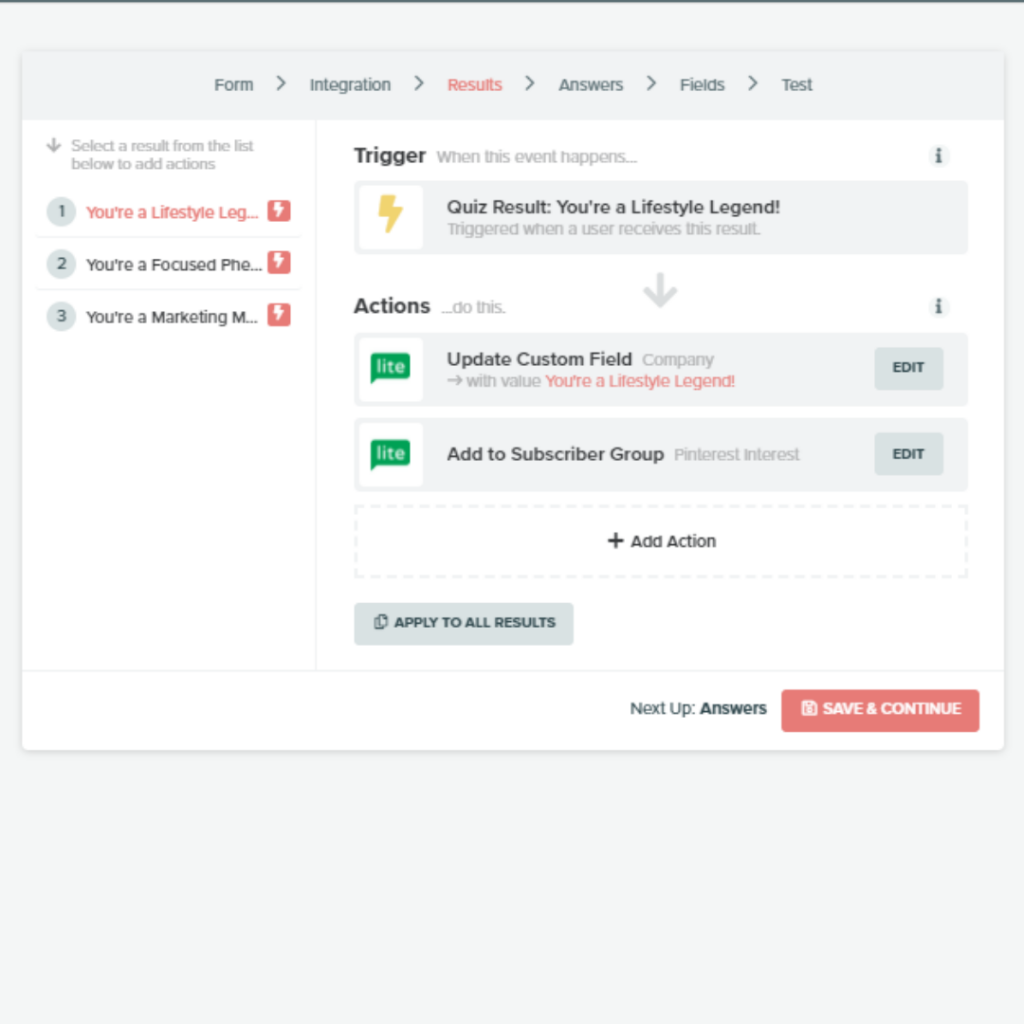This screenshot has width=1024, height=1024.
Task: Click the Actions section info icon
Action: (x=938, y=306)
